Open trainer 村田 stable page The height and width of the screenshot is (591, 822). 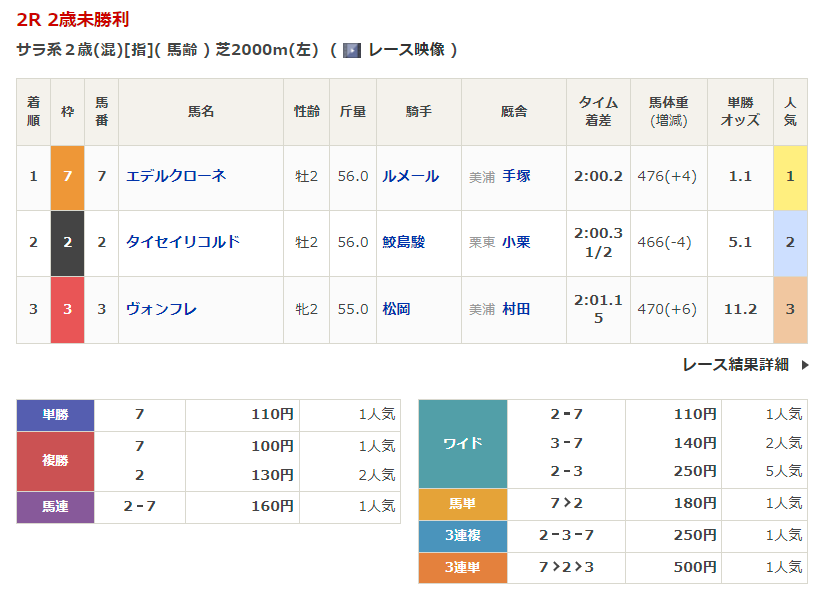point(516,309)
